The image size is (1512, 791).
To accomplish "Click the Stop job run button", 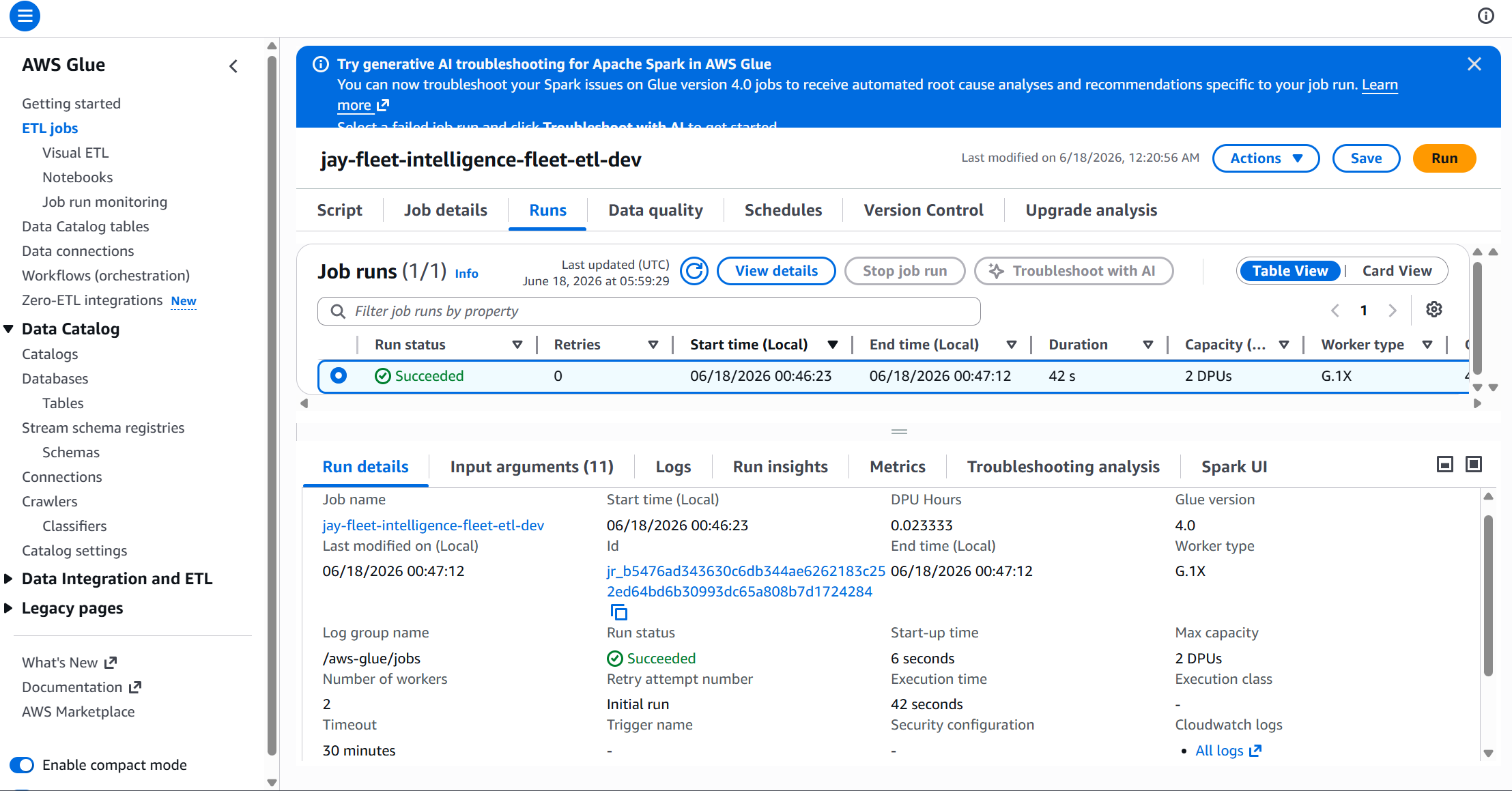I will (904, 271).
